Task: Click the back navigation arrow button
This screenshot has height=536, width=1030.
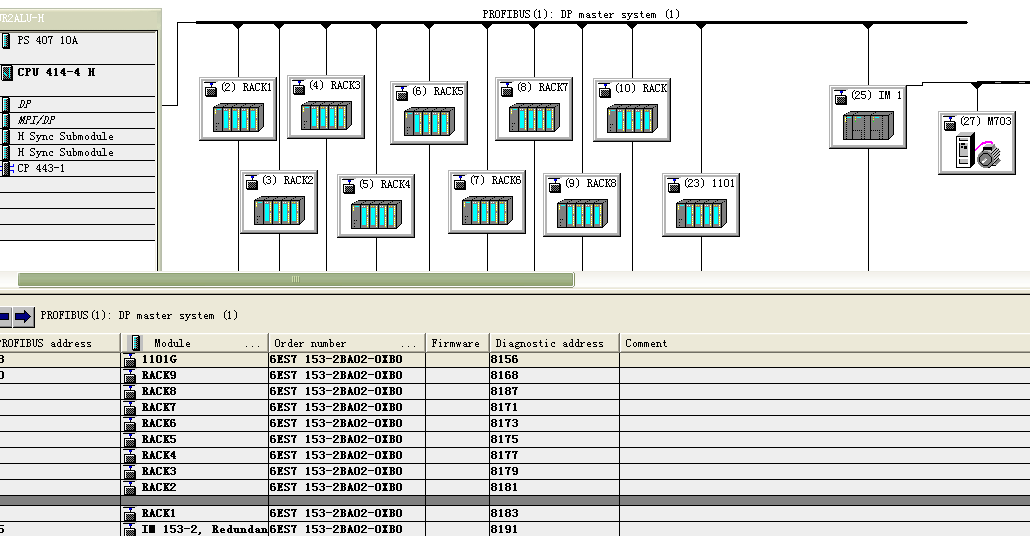Action: 5,317
